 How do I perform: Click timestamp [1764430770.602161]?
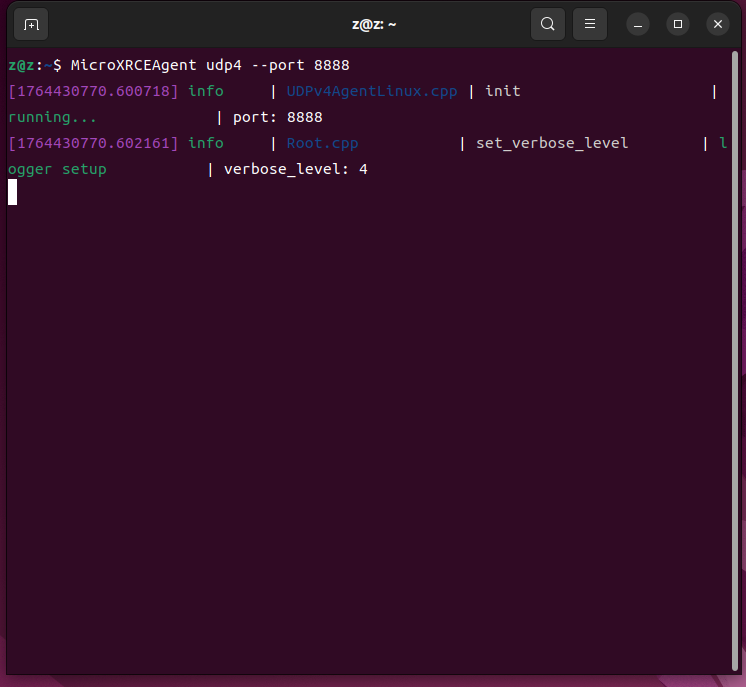click(93, 143)
